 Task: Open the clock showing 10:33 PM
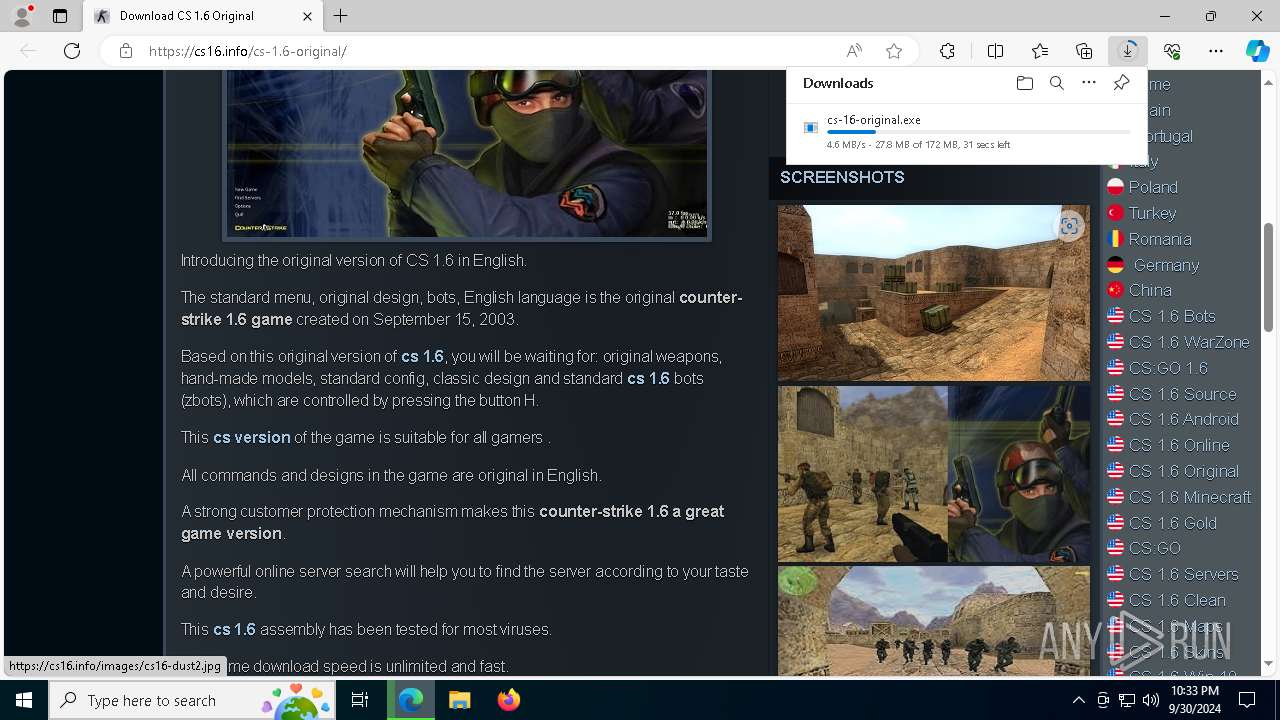click(1194, 700)
